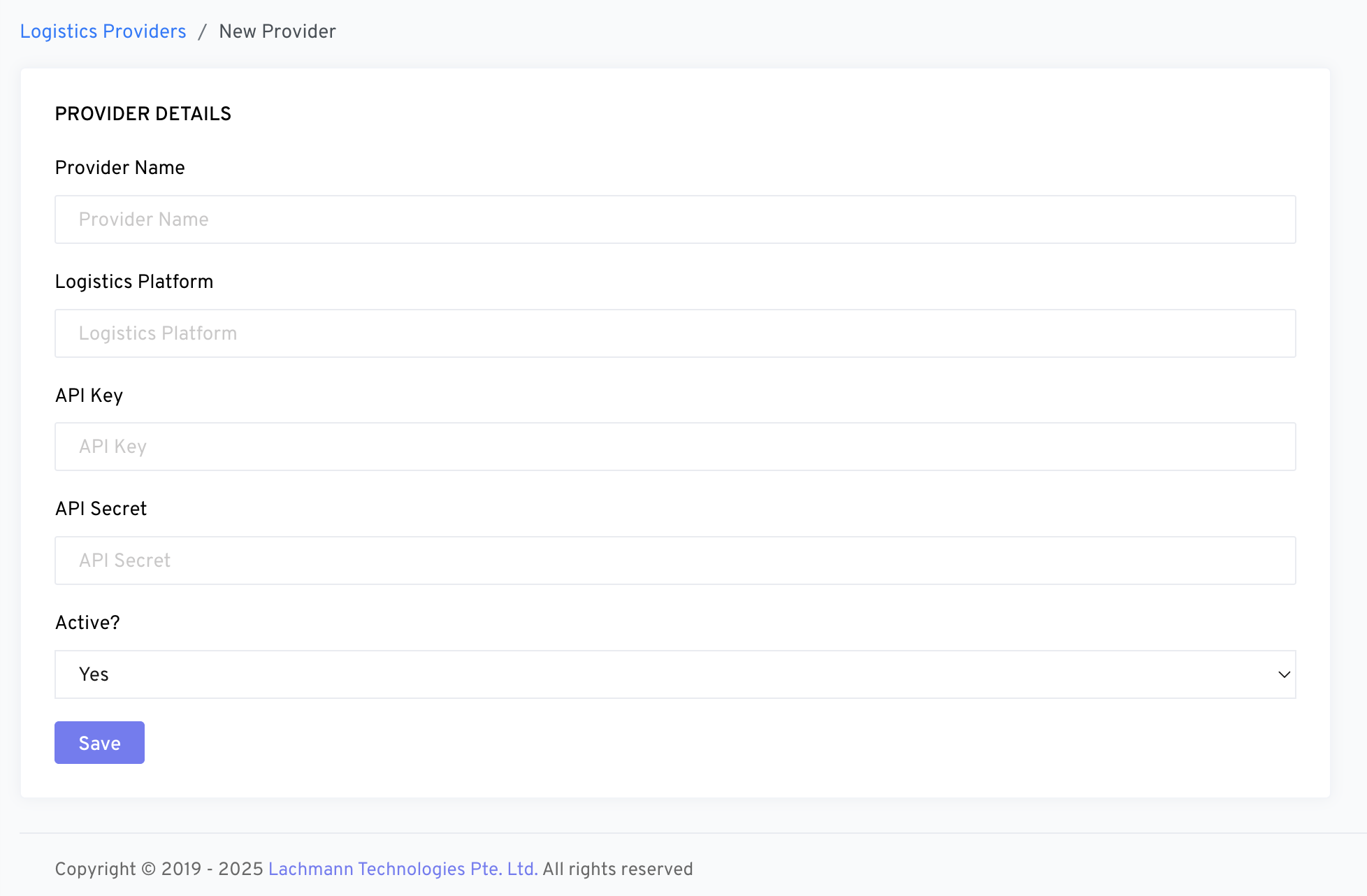Focus the API Key text box
The height and width of the screenshot is (896, 1367).
click(x=674, y=447)
